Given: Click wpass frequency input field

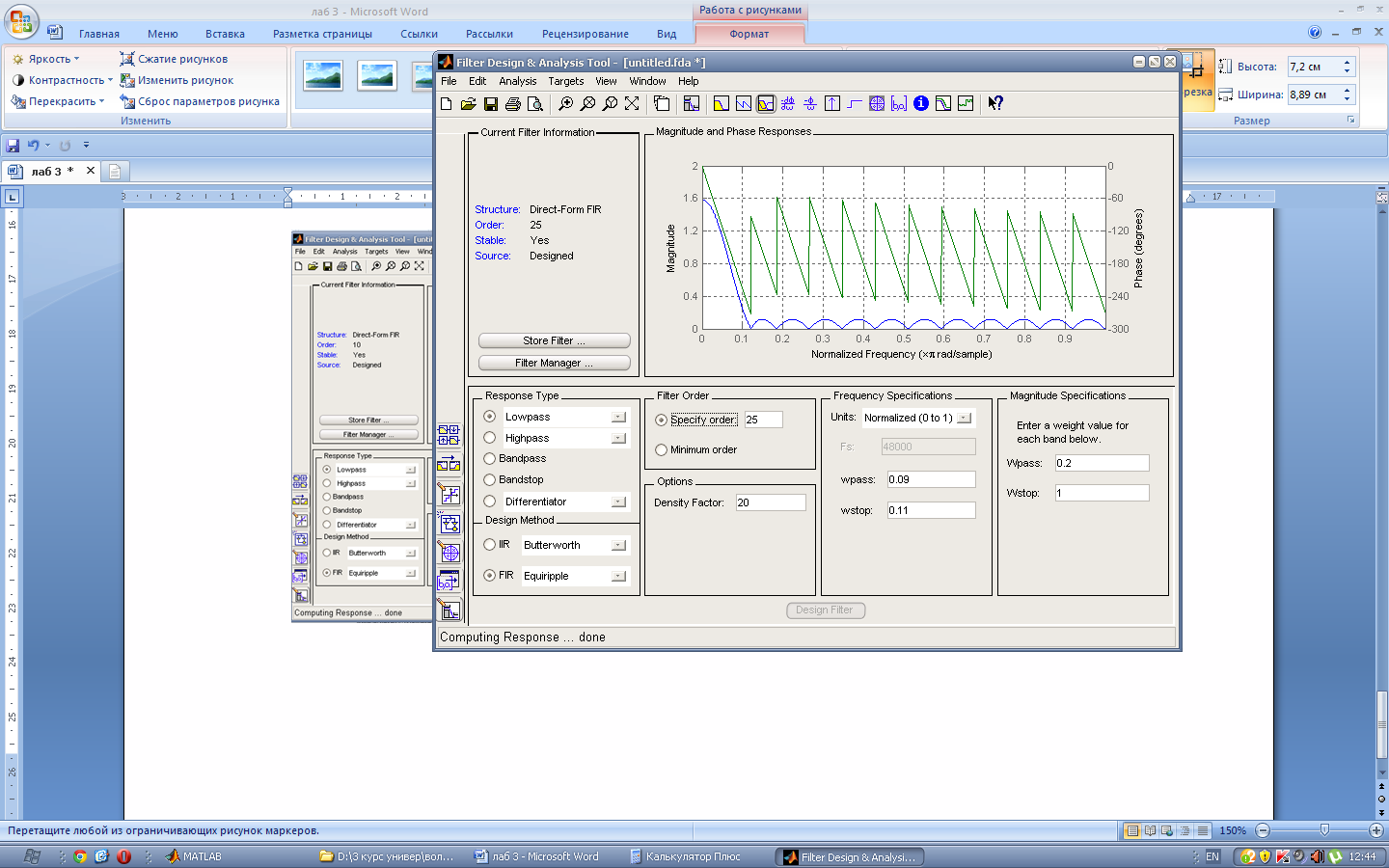Looking at the screenshot, I should click(931, 479).
